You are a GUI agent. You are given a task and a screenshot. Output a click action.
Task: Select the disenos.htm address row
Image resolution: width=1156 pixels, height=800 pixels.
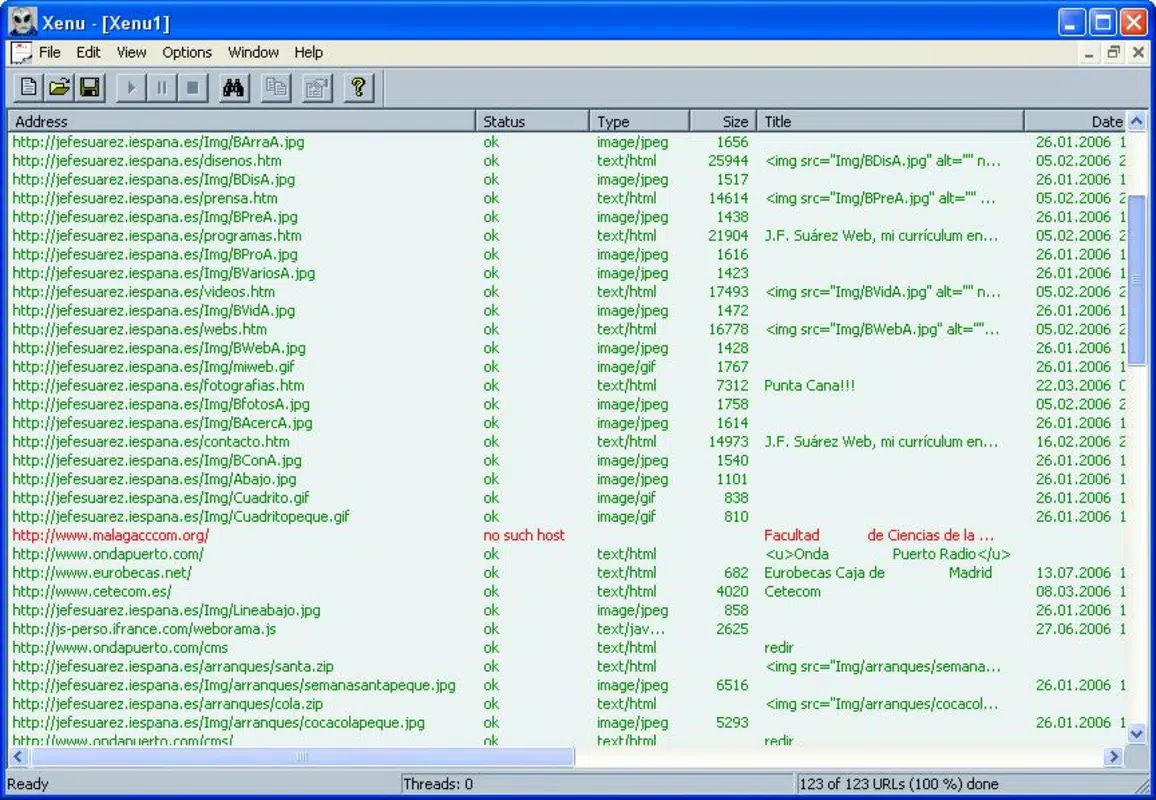147,161
